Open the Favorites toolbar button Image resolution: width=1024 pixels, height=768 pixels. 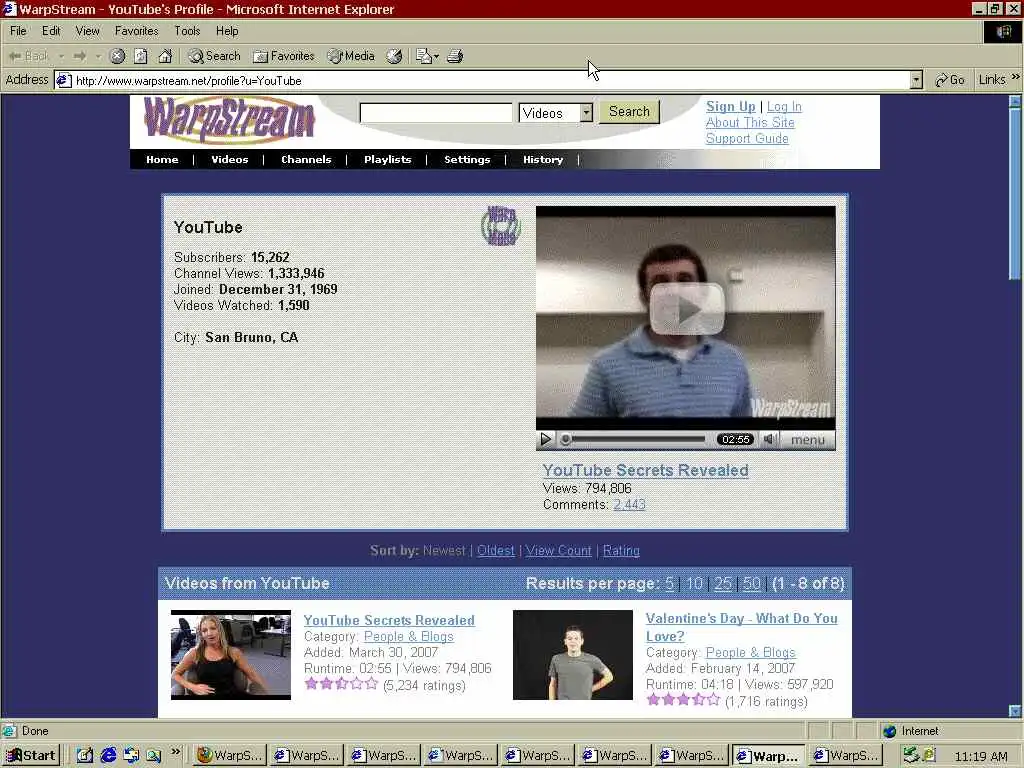(x=283, y=56)
